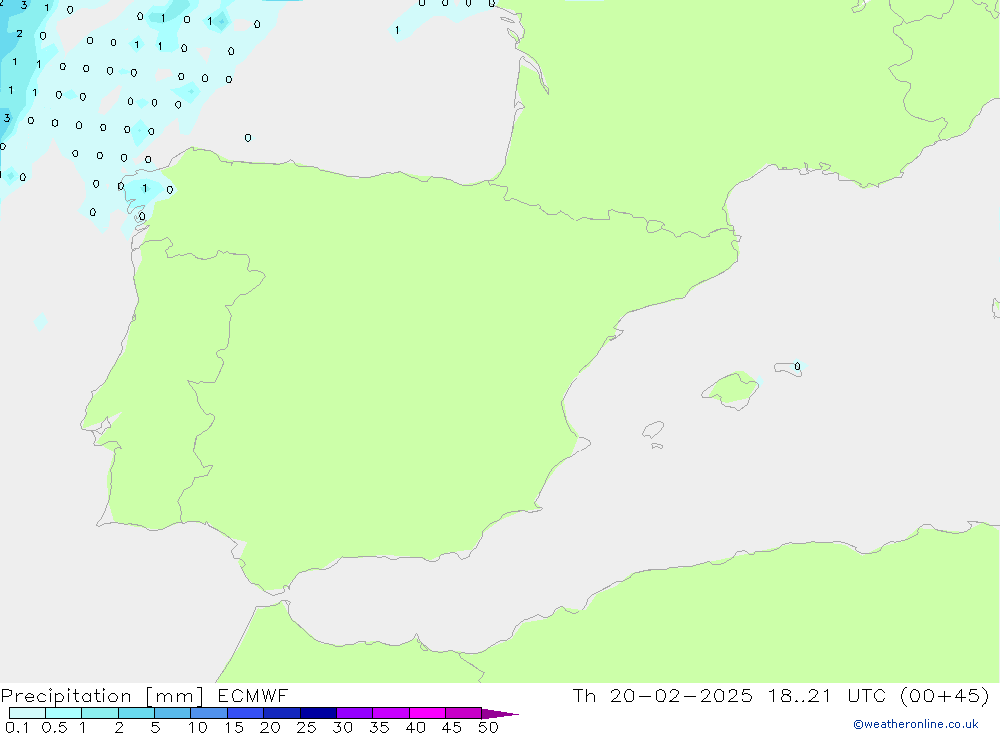
Task: Click Mallorca island on the map
Action: [x=731, y=389]
